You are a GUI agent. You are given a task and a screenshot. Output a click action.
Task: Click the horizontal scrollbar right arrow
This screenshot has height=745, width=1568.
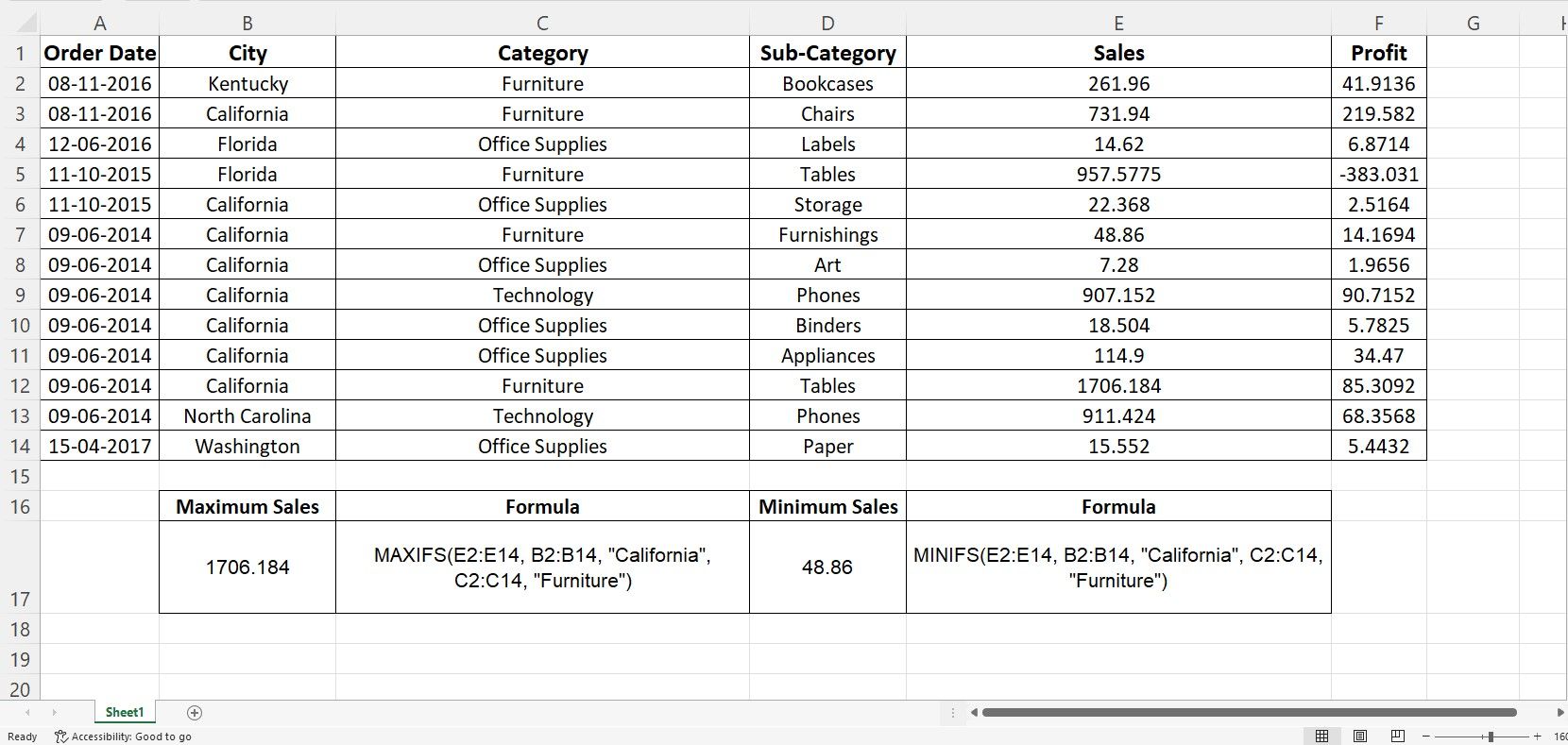click(x=1560, y=713)
